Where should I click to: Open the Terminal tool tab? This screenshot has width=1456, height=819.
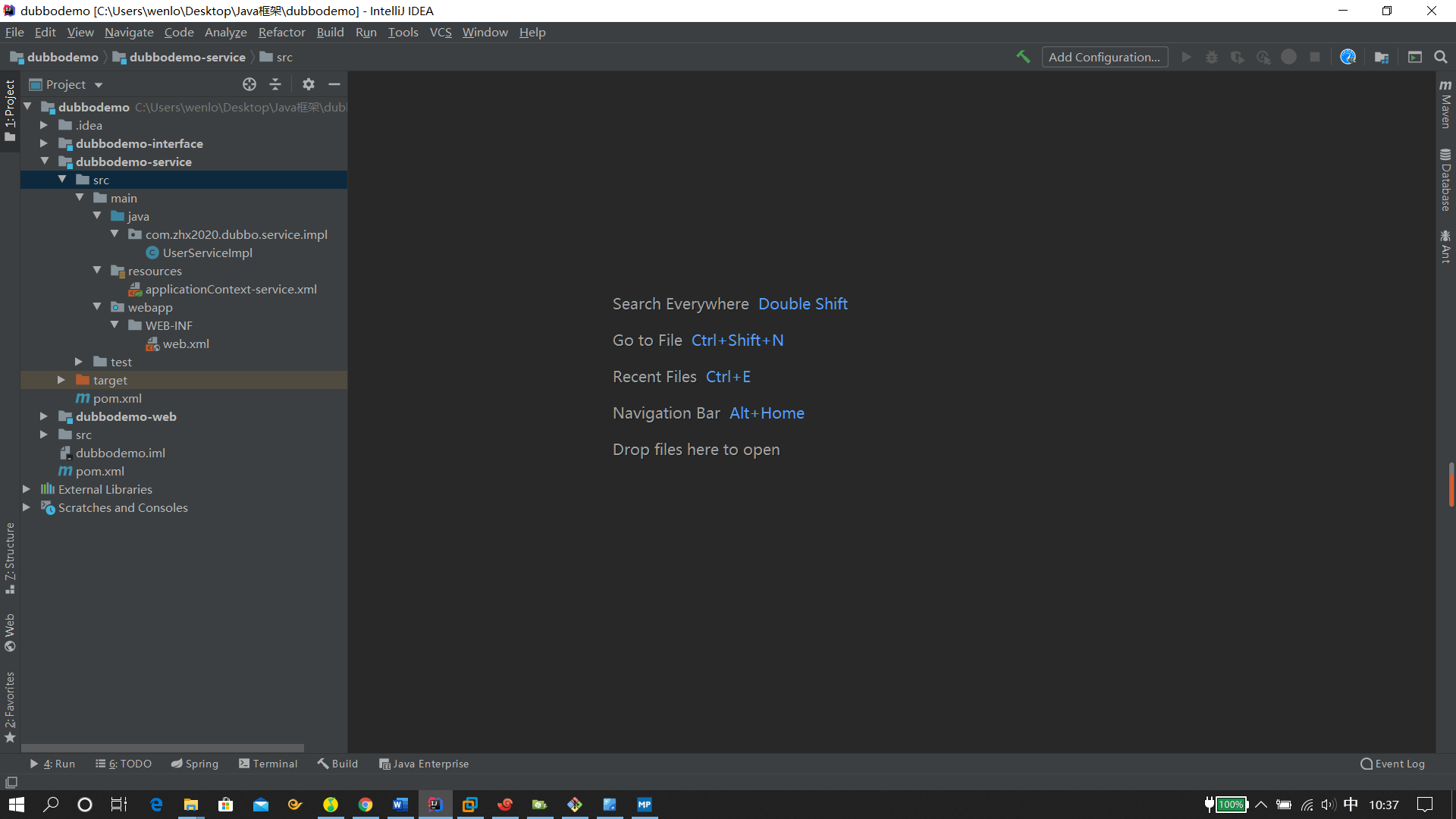coord(268,764)
